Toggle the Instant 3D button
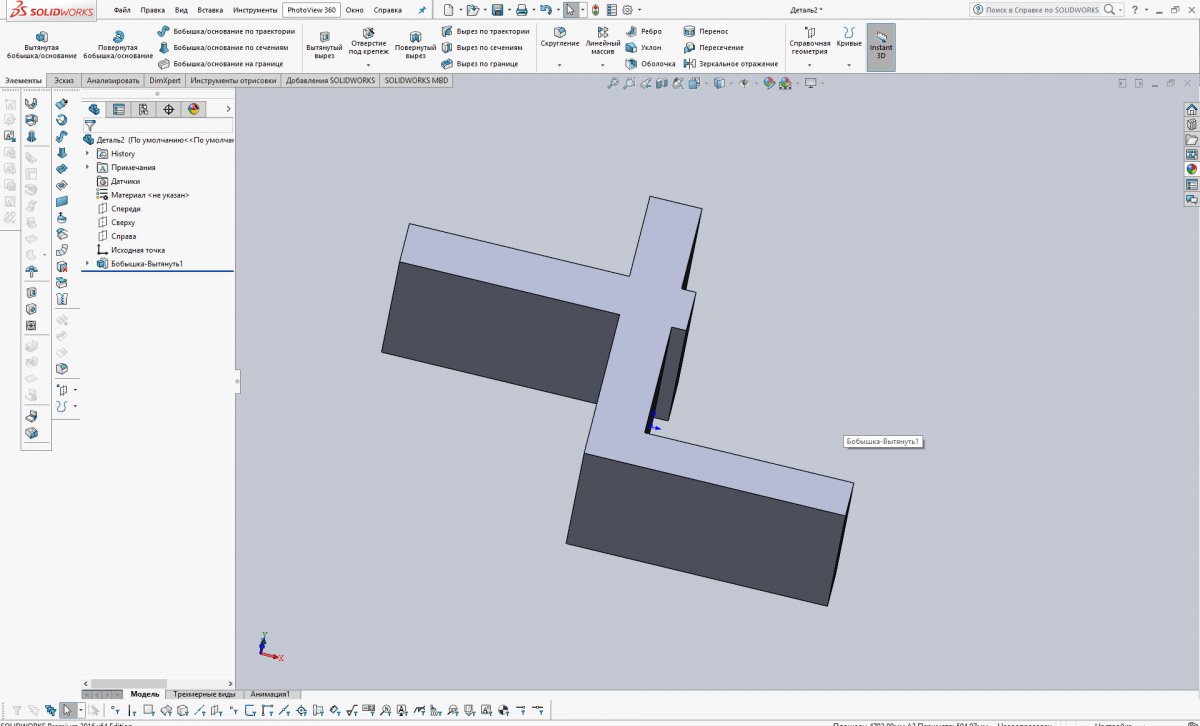The image size is (1200, 726). coord(881,45)
